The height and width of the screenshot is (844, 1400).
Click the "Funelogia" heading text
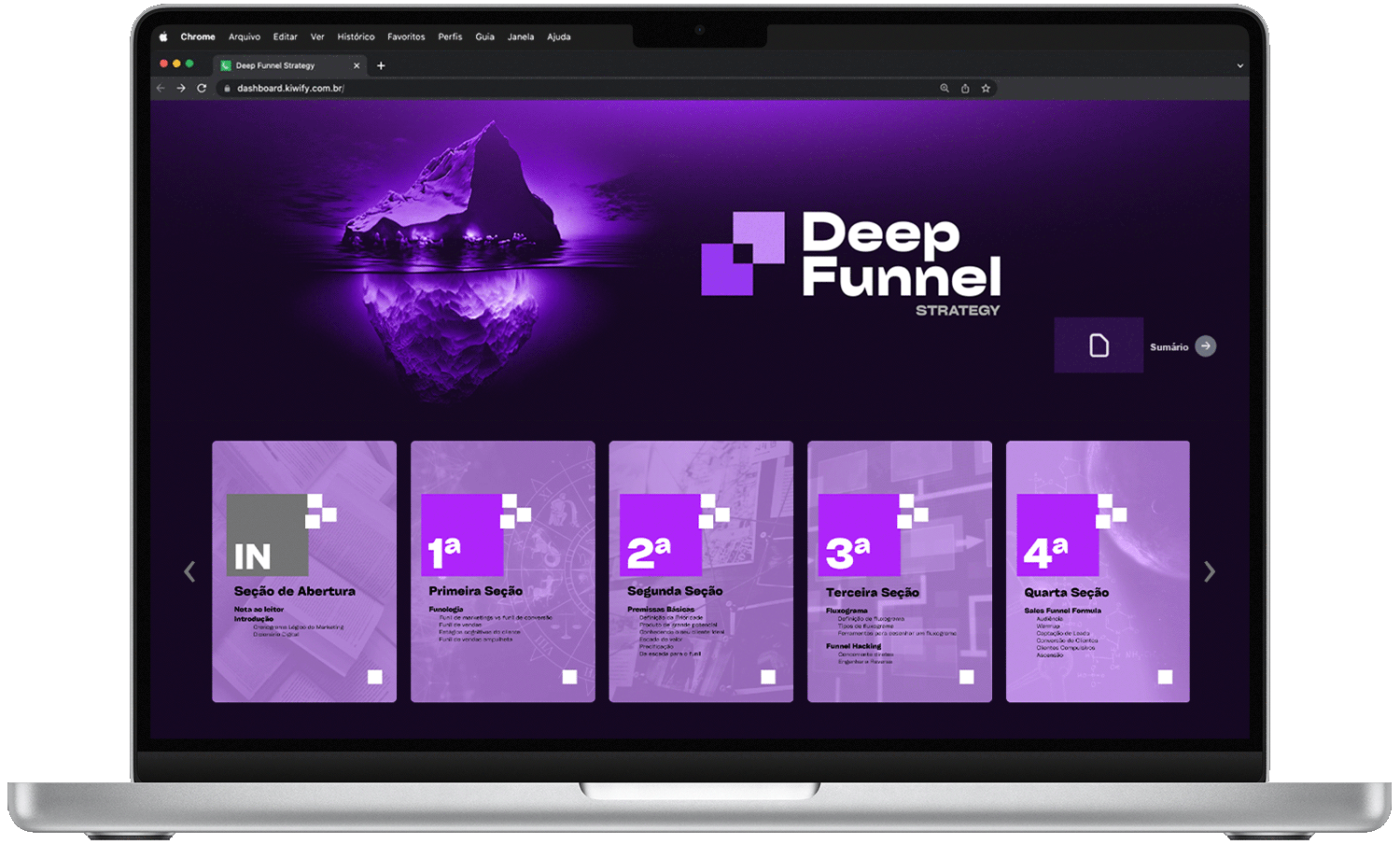pyautogui.click(x=446, y=609)
